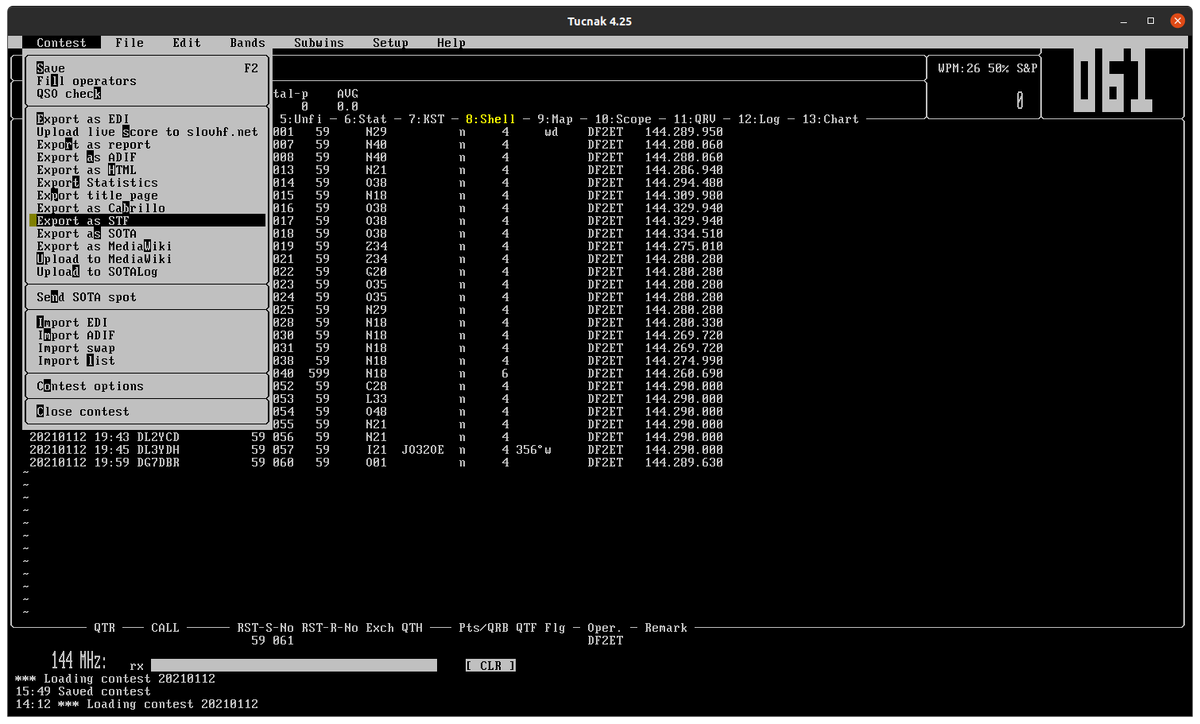Open the 12:Log tab

pyautogui.click(x=759, y=119)
